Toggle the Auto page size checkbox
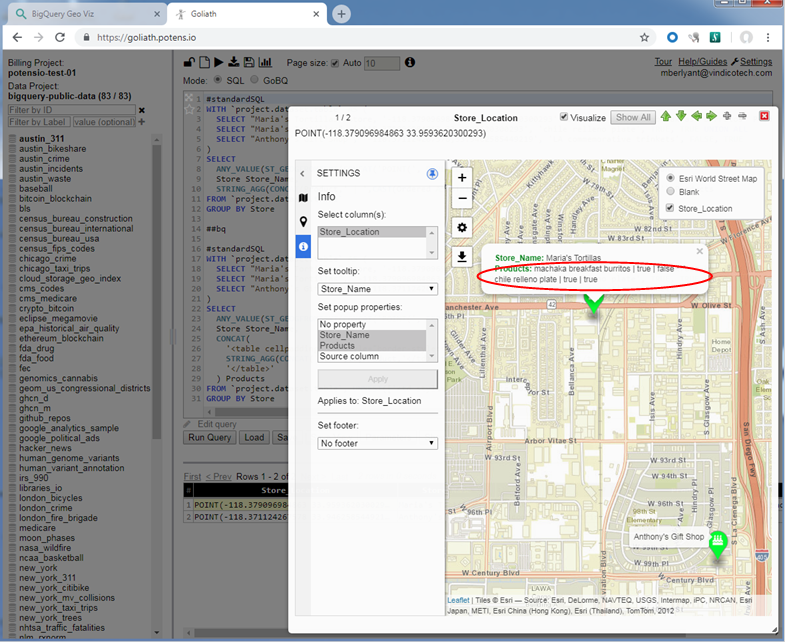This screenshot has height=643, width=786. click(x=335, y=63)
